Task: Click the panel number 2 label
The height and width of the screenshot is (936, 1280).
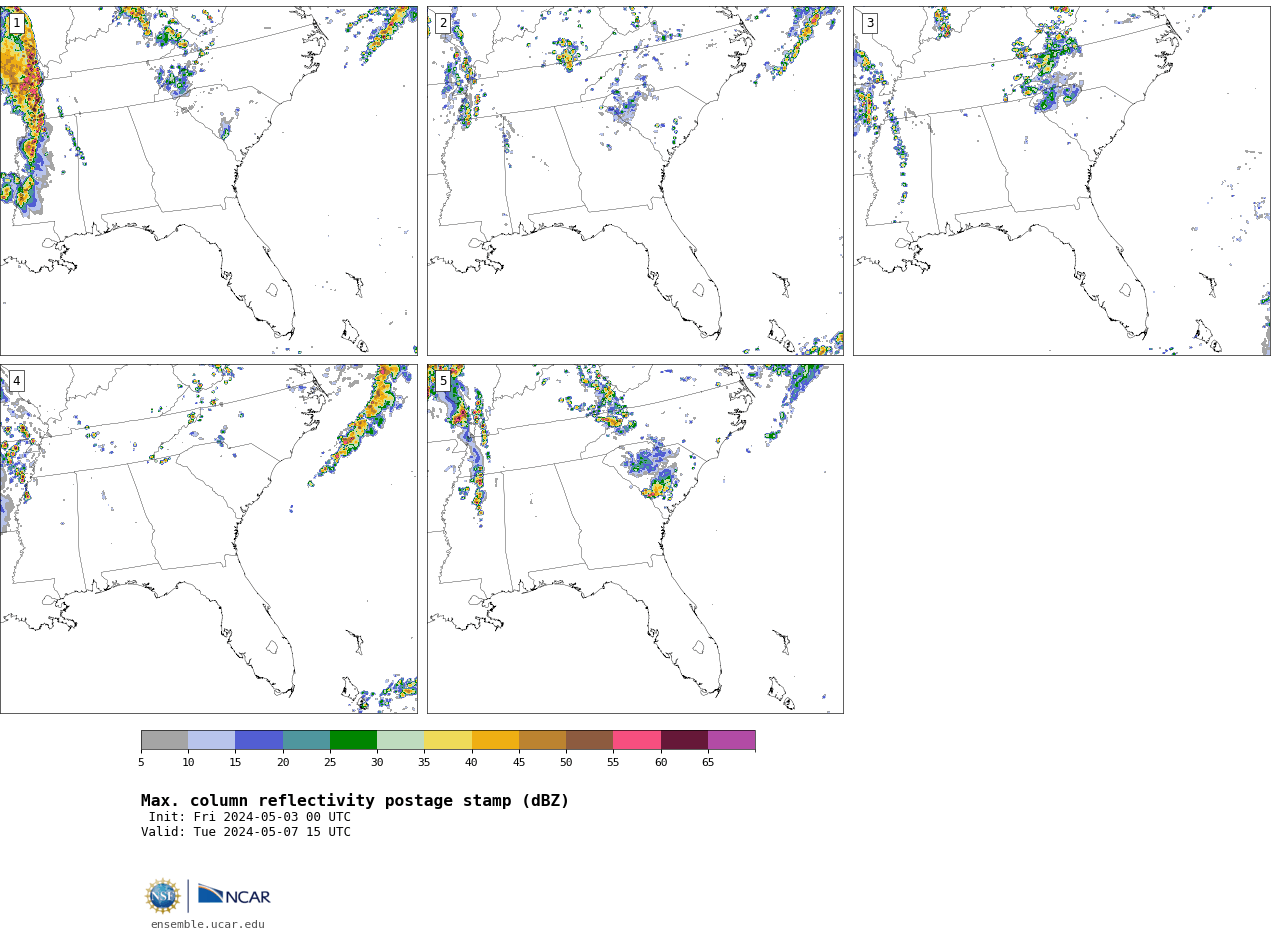Action: [x=443, y=23]
